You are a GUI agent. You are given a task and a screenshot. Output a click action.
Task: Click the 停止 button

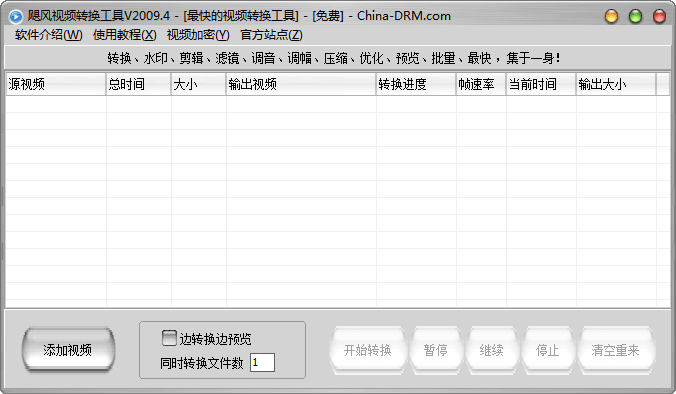(x=548, y=350)
